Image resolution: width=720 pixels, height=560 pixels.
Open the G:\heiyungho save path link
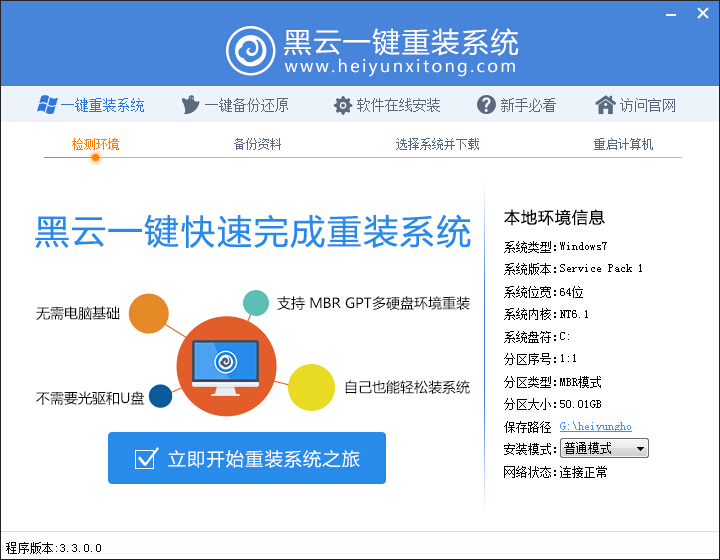click(596, 427)
